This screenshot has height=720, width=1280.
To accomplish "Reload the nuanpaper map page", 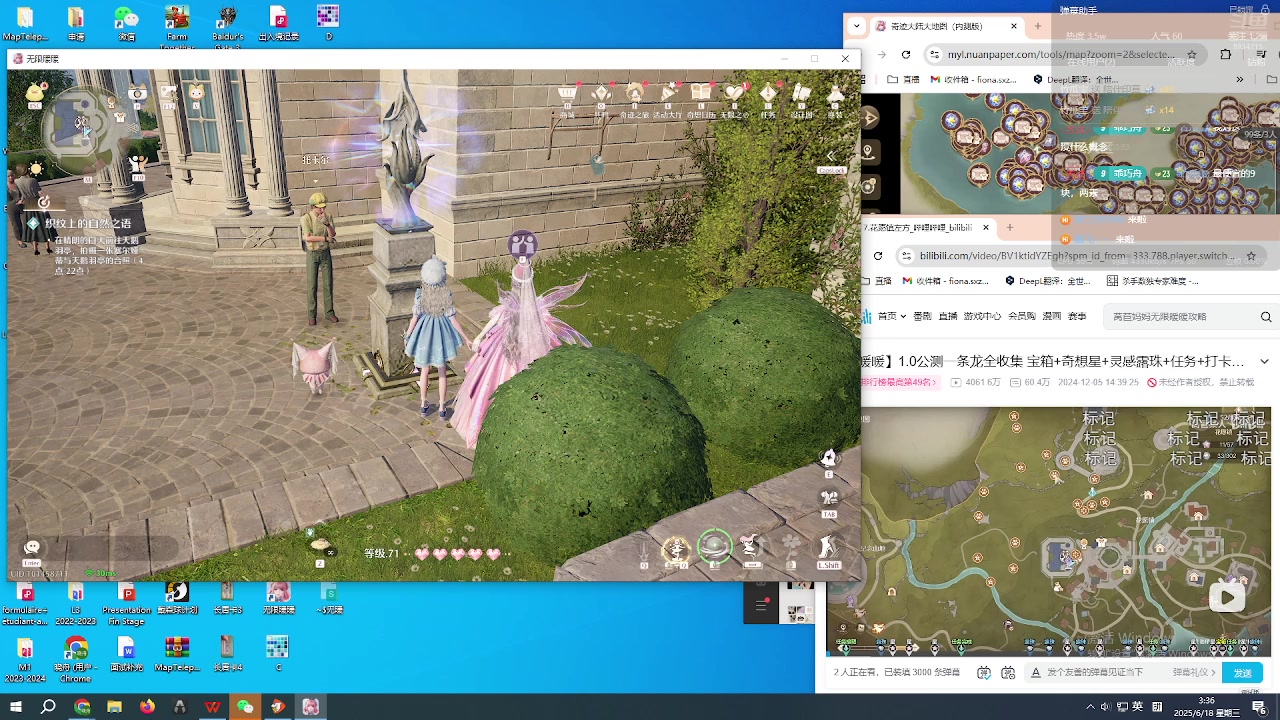I will (906, 54).
